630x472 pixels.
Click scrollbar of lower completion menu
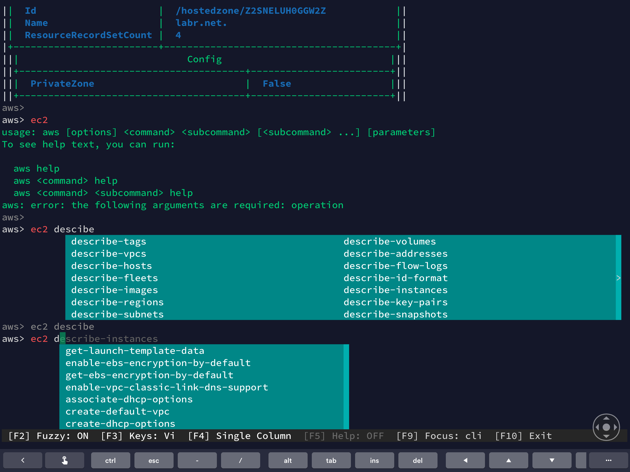coord(346,386)
